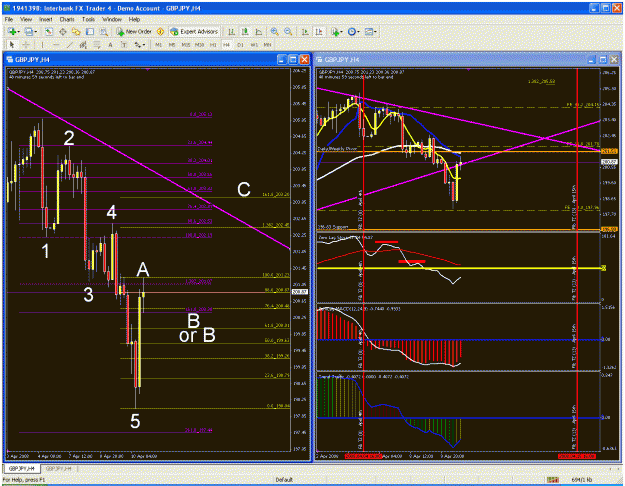This screenshot has height=486, width=625.
Task: Click the left chart's date time scale
Action: pos(148,456)
